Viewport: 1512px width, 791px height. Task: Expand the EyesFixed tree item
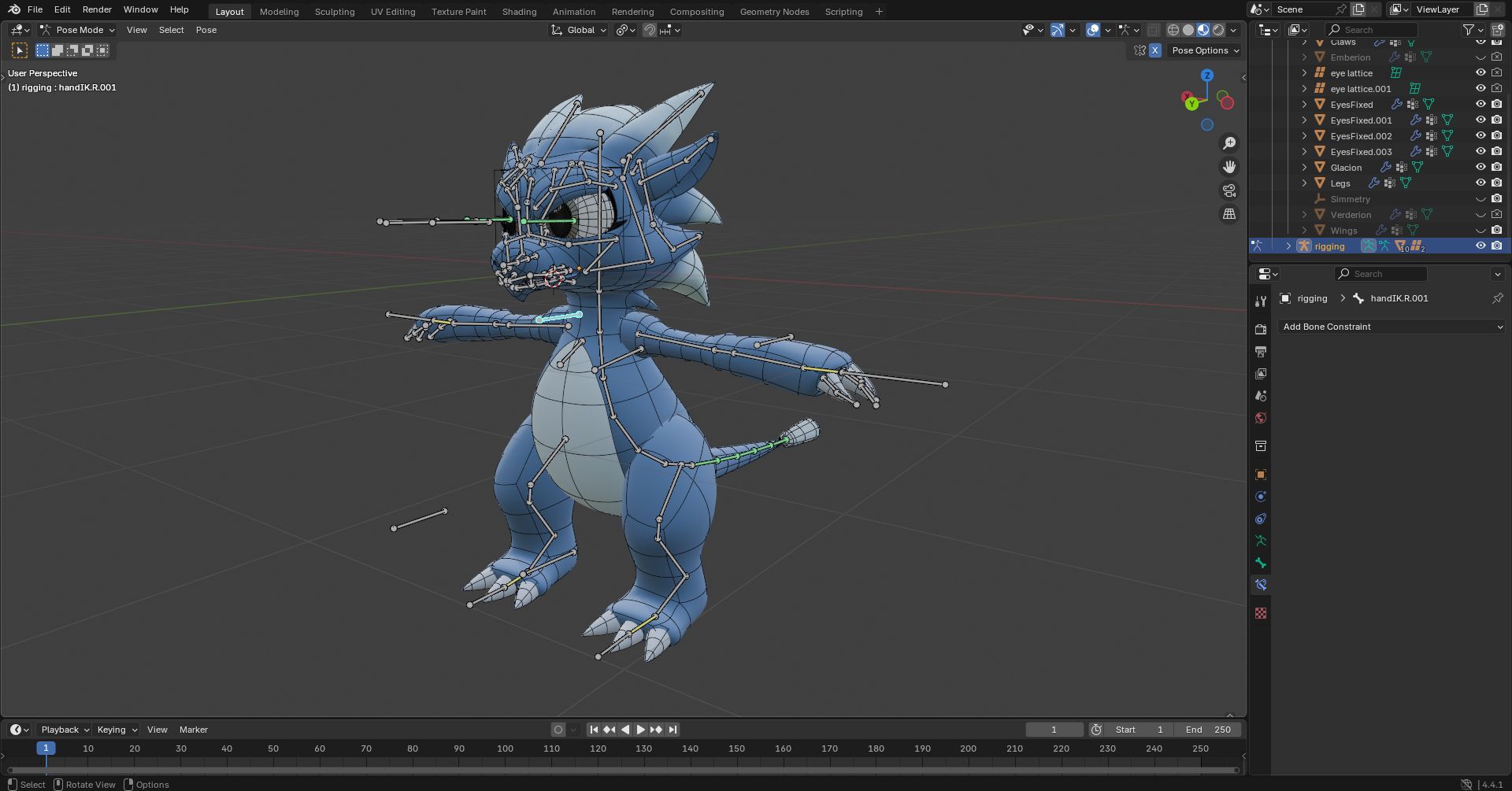[1304, 104]
